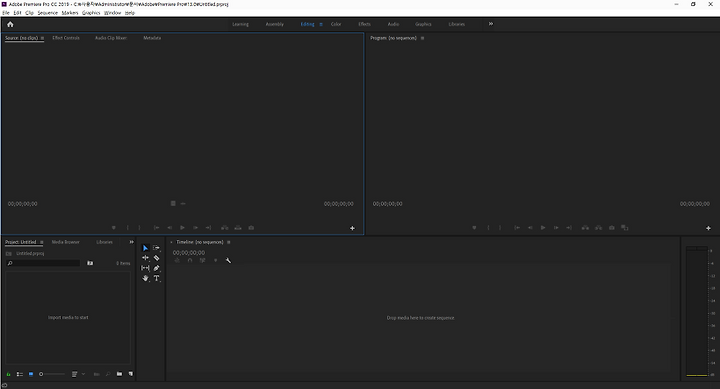Screen dimensions: 720x389
Task: Switch to the Color workspace
Action: 336,24
